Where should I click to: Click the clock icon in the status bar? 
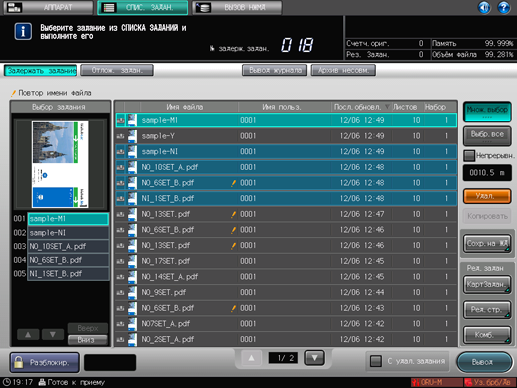tap(6, 382)
